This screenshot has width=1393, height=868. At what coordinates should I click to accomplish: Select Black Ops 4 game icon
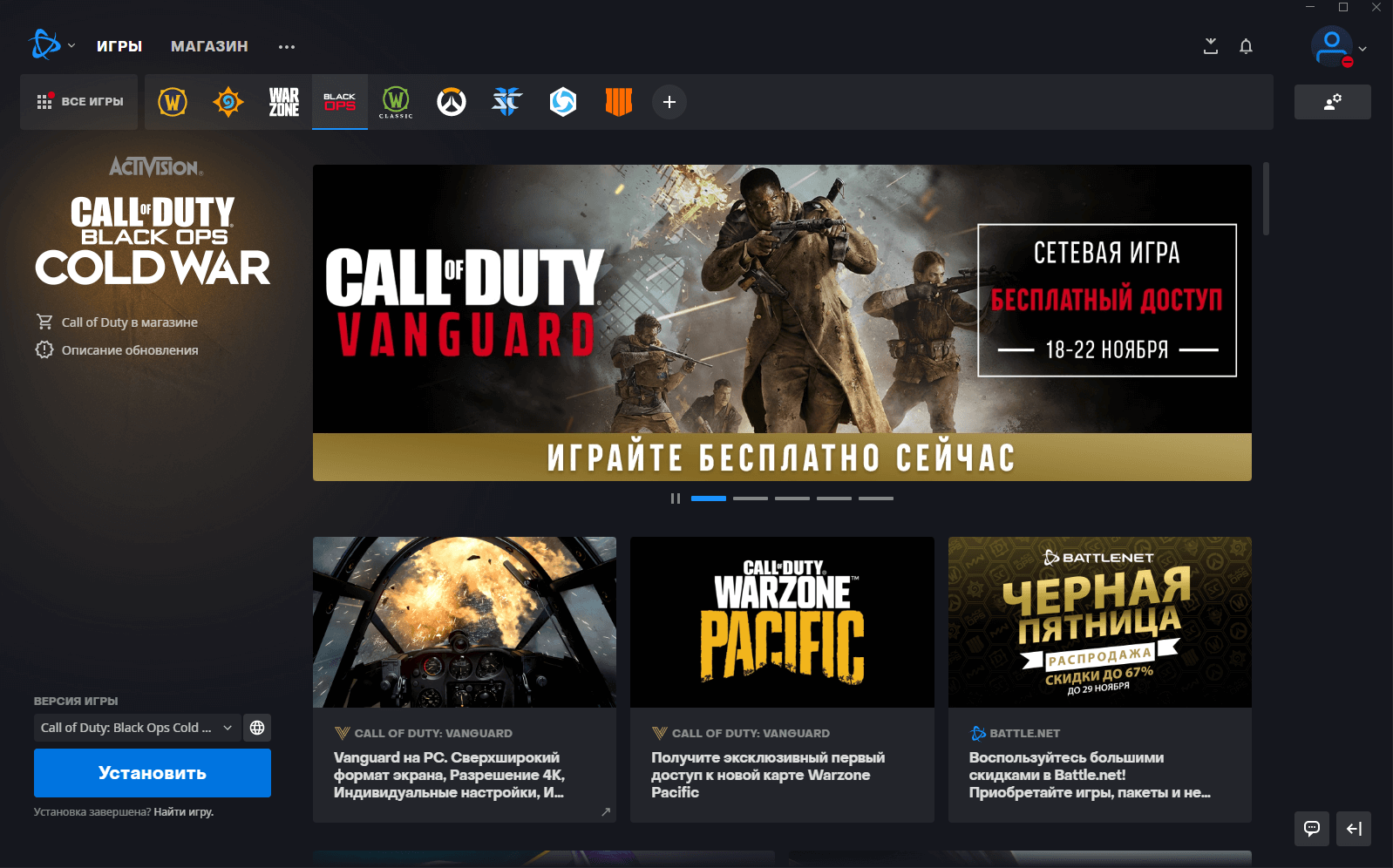point(619,102)
